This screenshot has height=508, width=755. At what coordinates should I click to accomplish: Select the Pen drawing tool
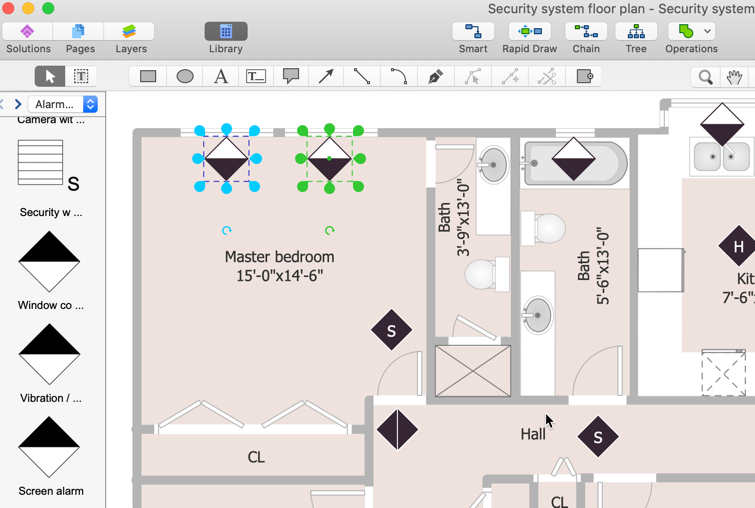click(x=435, y=76)
